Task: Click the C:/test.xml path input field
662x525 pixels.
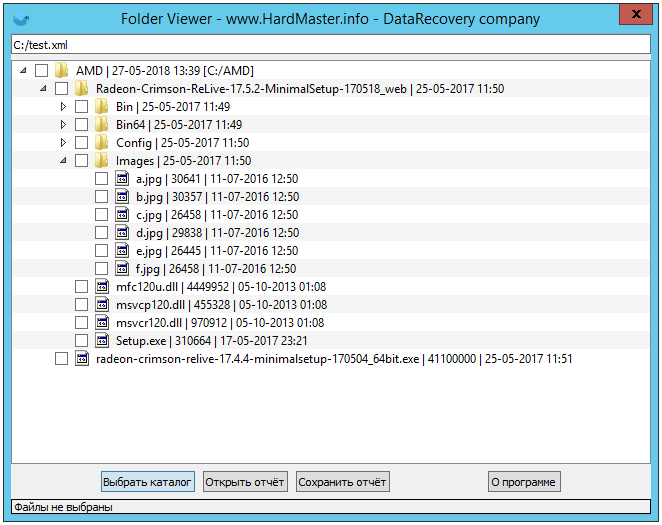Action: click(x=330, y=46)
